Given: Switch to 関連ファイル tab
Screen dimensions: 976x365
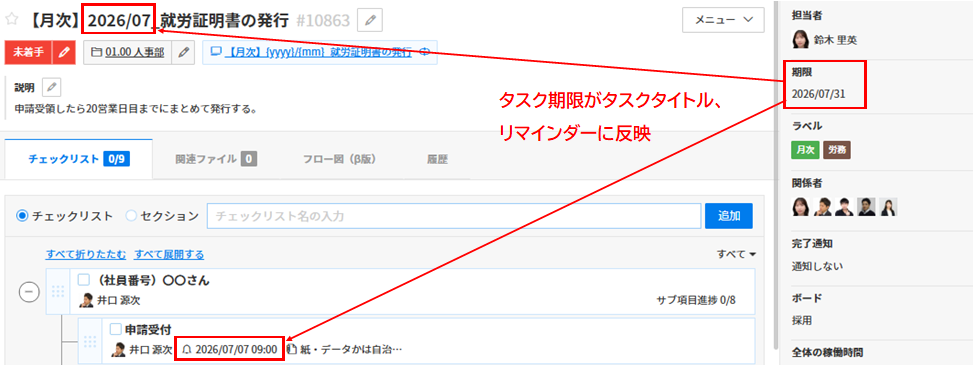Looking at the screenshot, I should click(x=216, y=159).
